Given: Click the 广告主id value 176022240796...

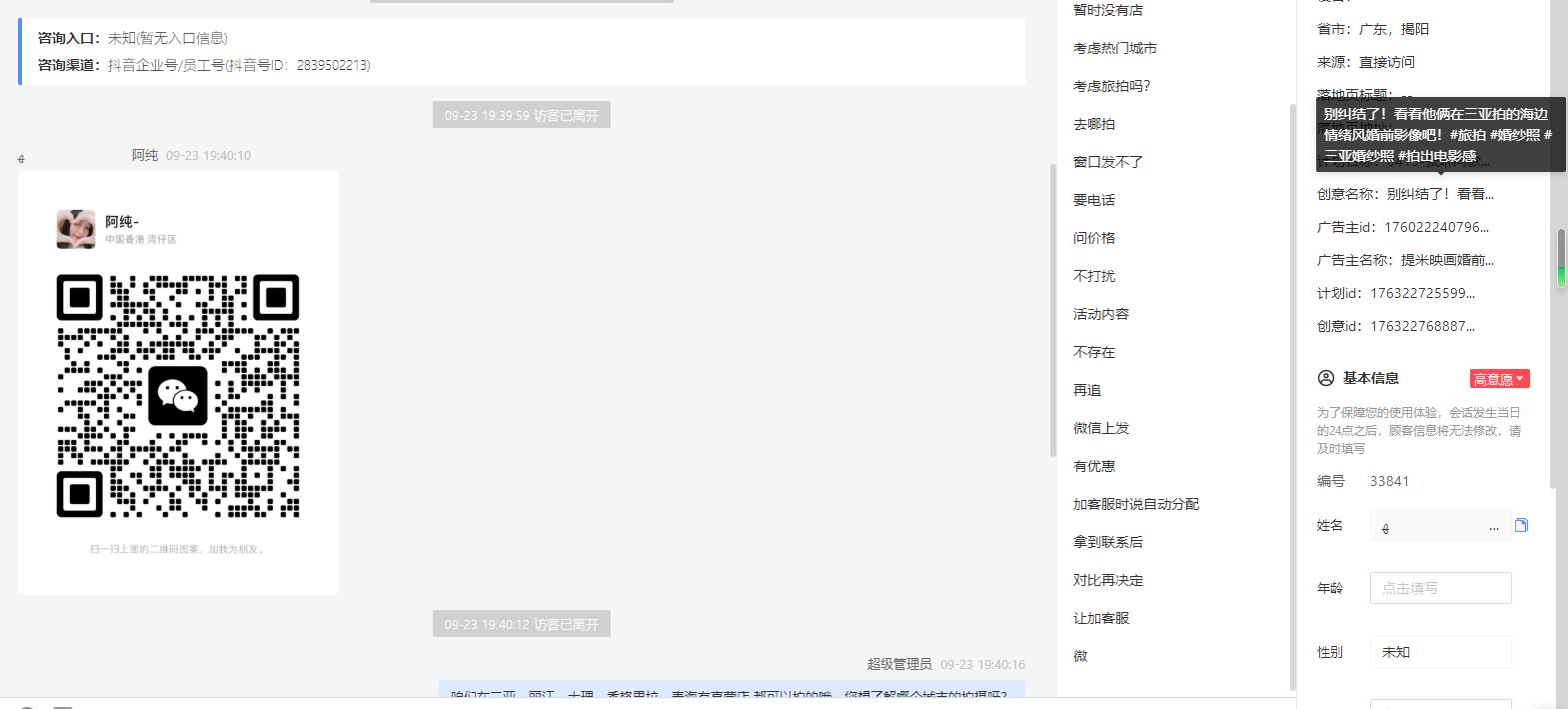Looking at the screenshot, I should pyautogui.click(x=1434, y=227).
